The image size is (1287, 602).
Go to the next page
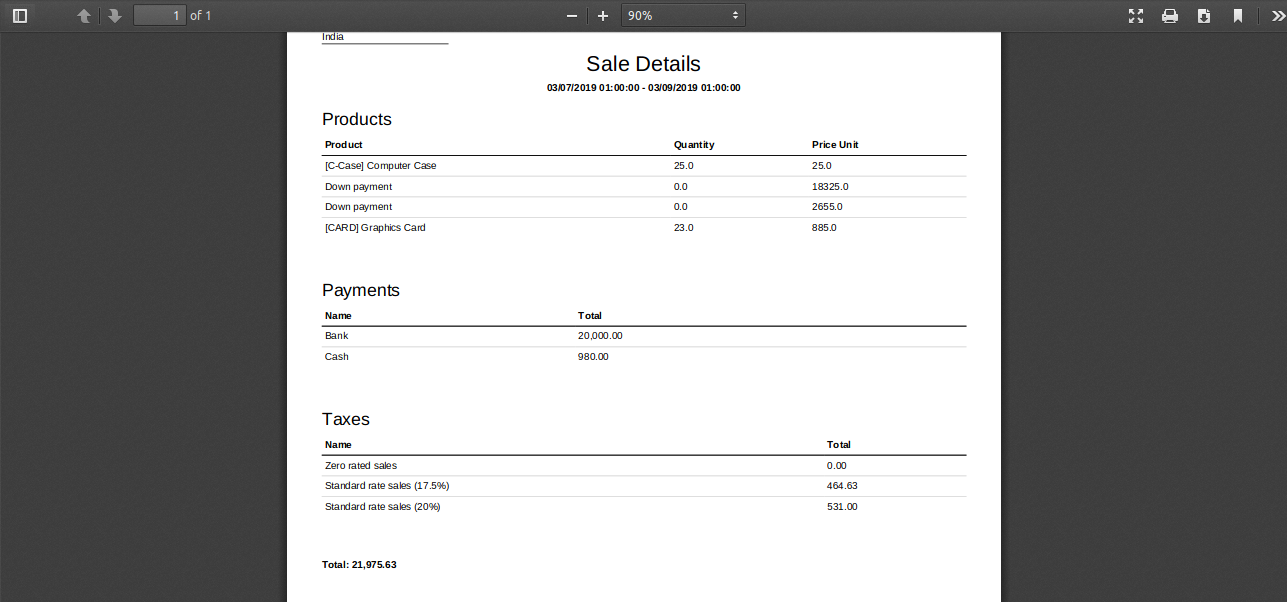(x=115, y=16)
